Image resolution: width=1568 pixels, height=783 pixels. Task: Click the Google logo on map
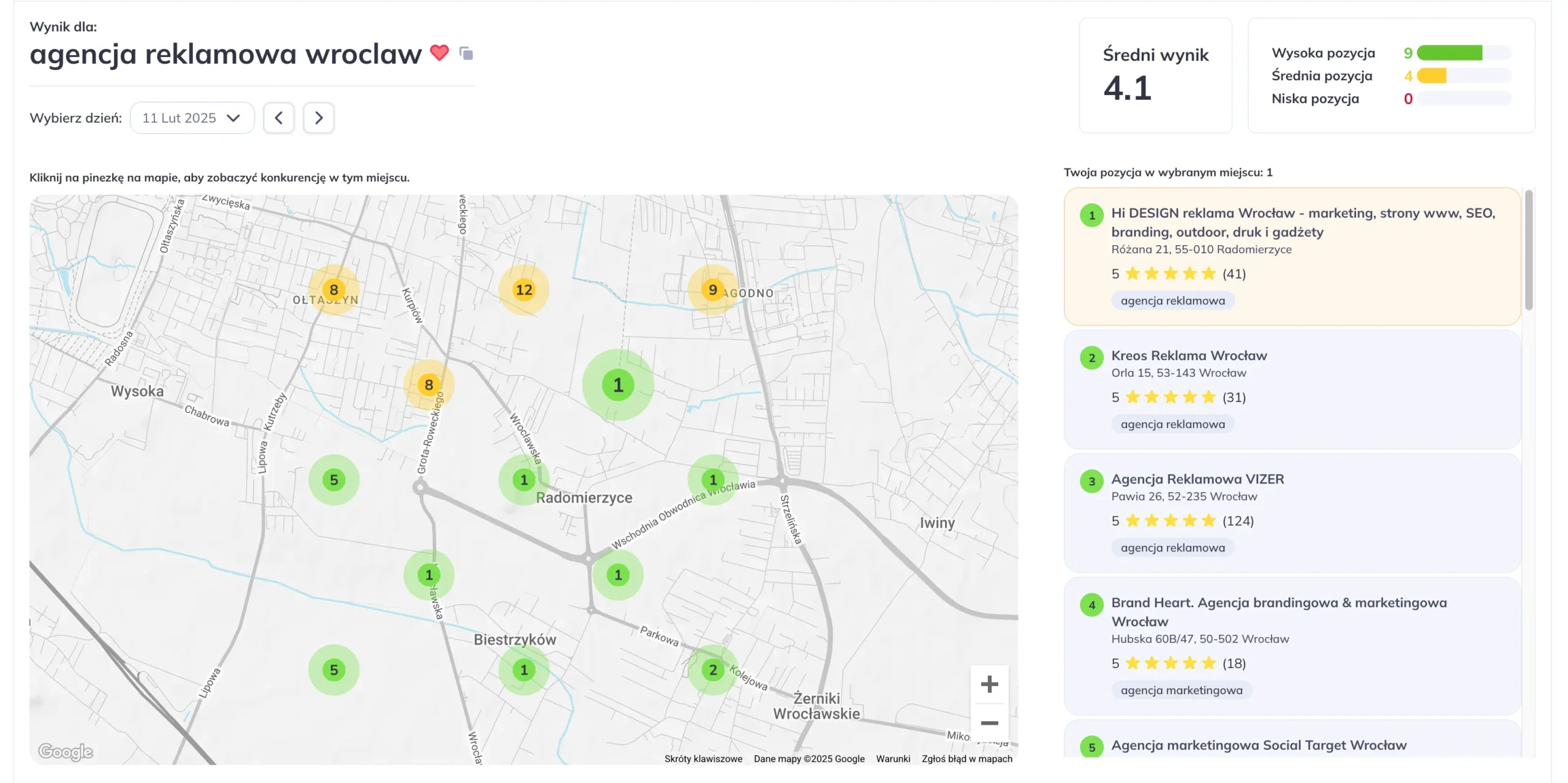point(66,751)
